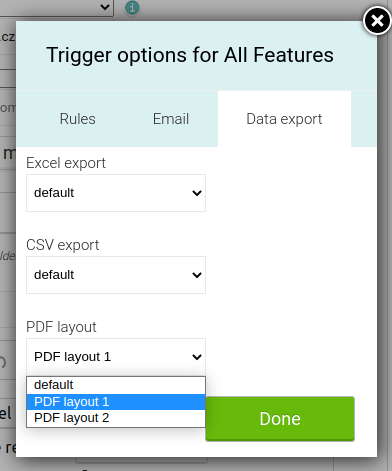Click the Trigger options for All Features heading
392x471 pixels.
click(x=190, y=55)
